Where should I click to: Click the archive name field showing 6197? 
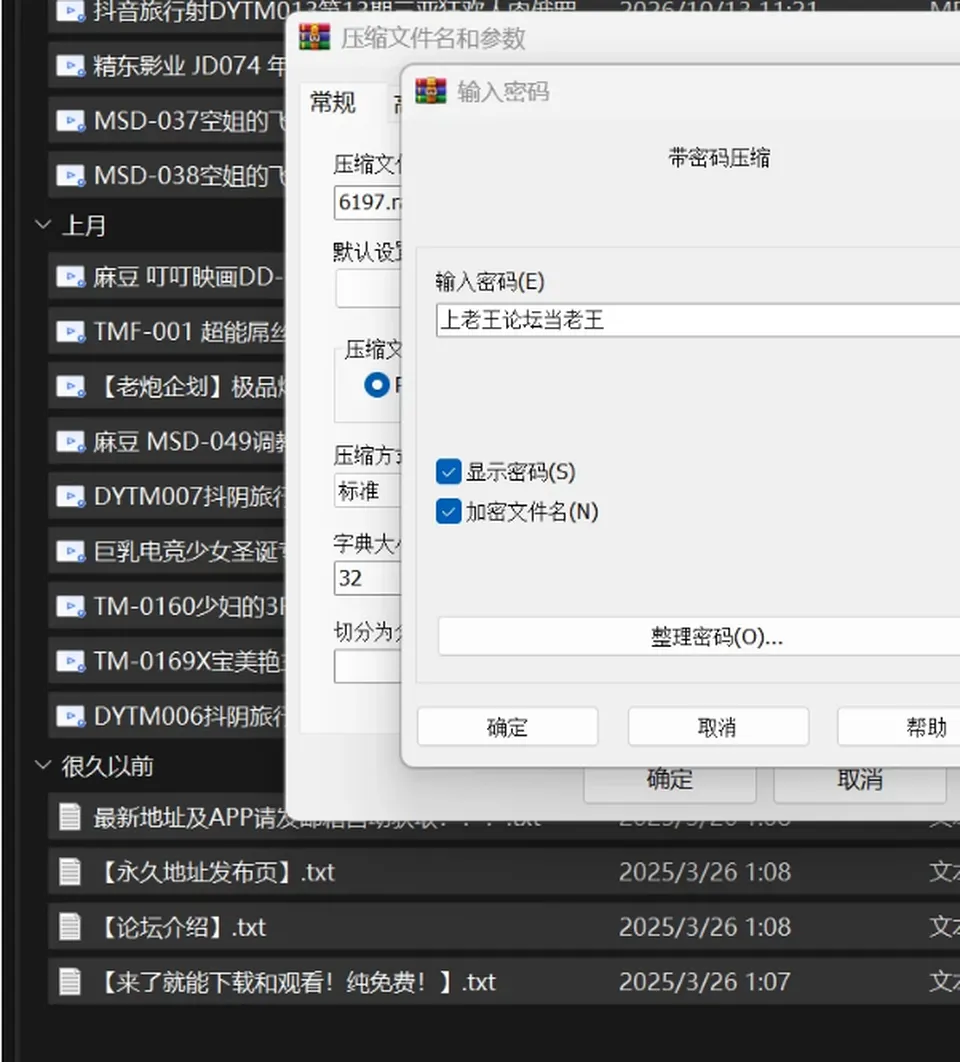click(367, 203)
